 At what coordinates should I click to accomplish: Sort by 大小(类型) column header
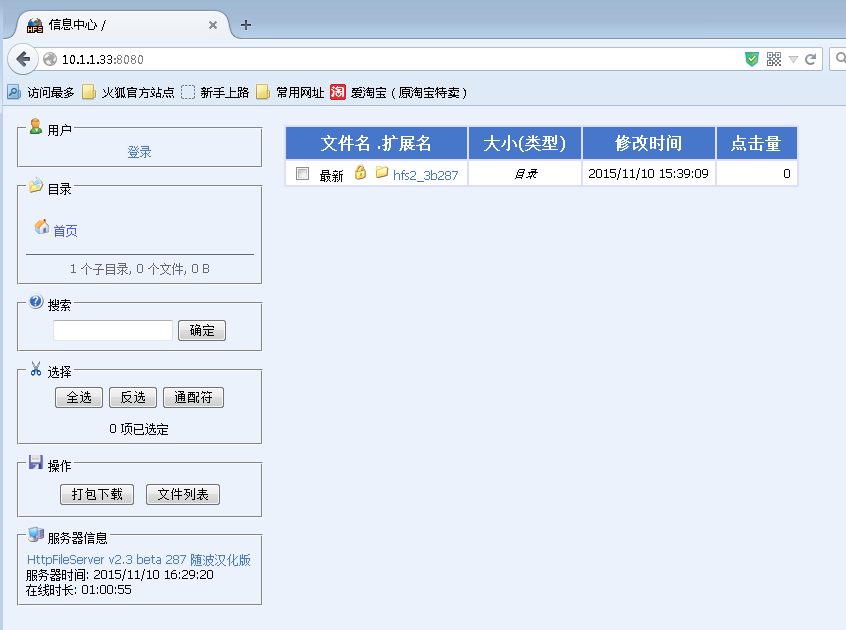pyautogui.click(x=524, y=143)
